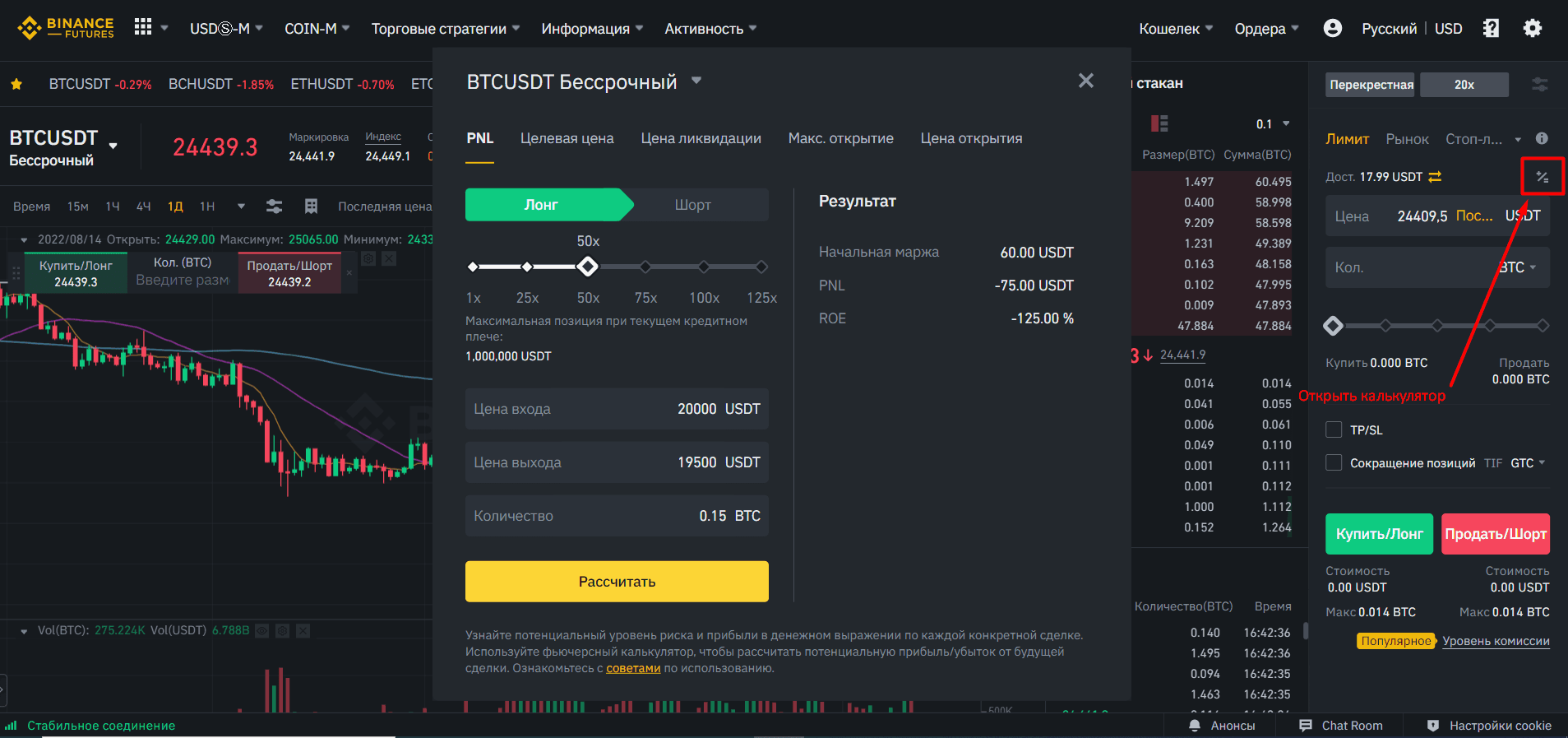This screenshot has width=1568, height=738.
Task: Select the 15м chart interval
Action: tap(78, 207)
